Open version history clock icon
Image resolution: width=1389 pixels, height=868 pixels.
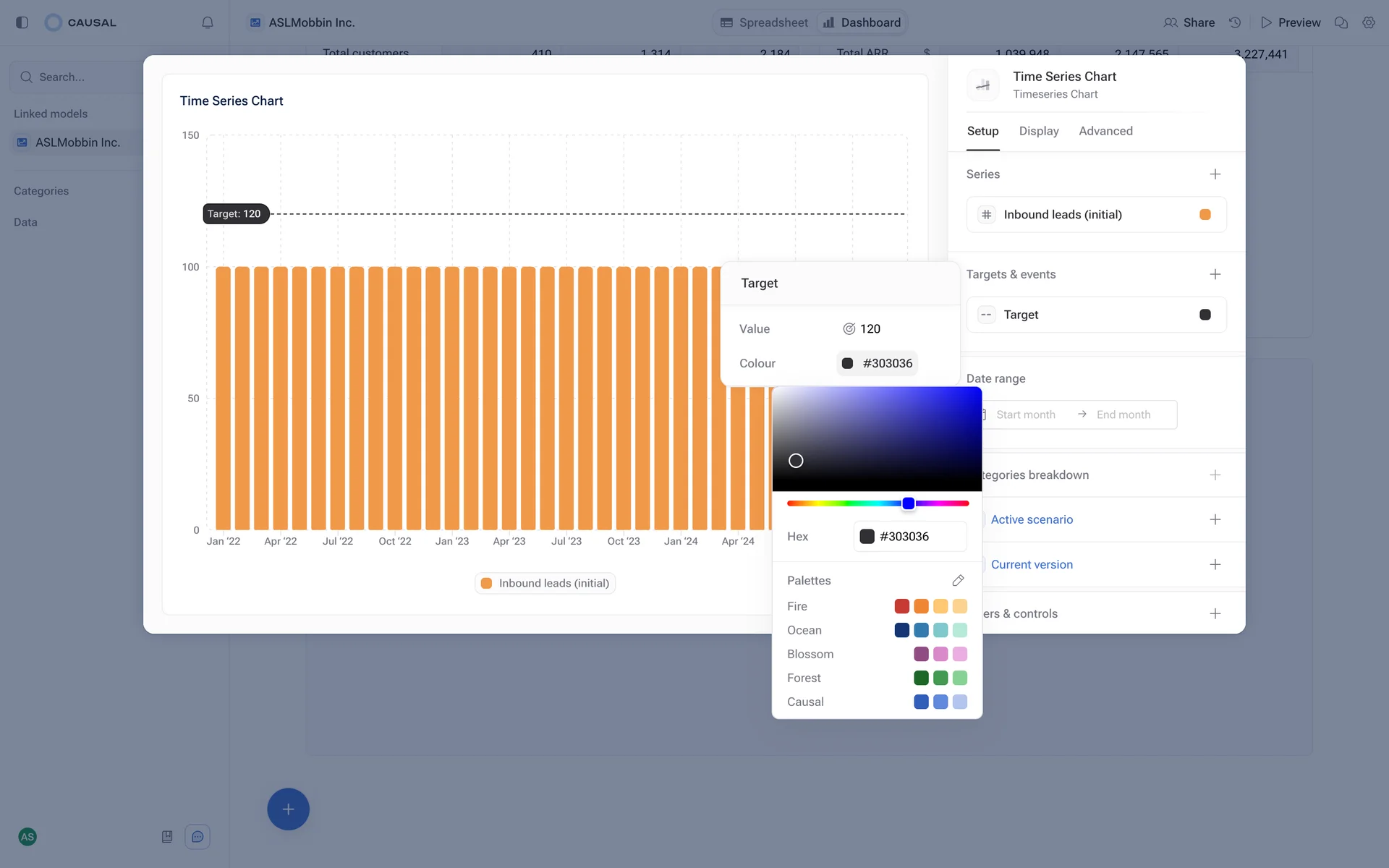pyautogui.click(x=1235, y=22)
